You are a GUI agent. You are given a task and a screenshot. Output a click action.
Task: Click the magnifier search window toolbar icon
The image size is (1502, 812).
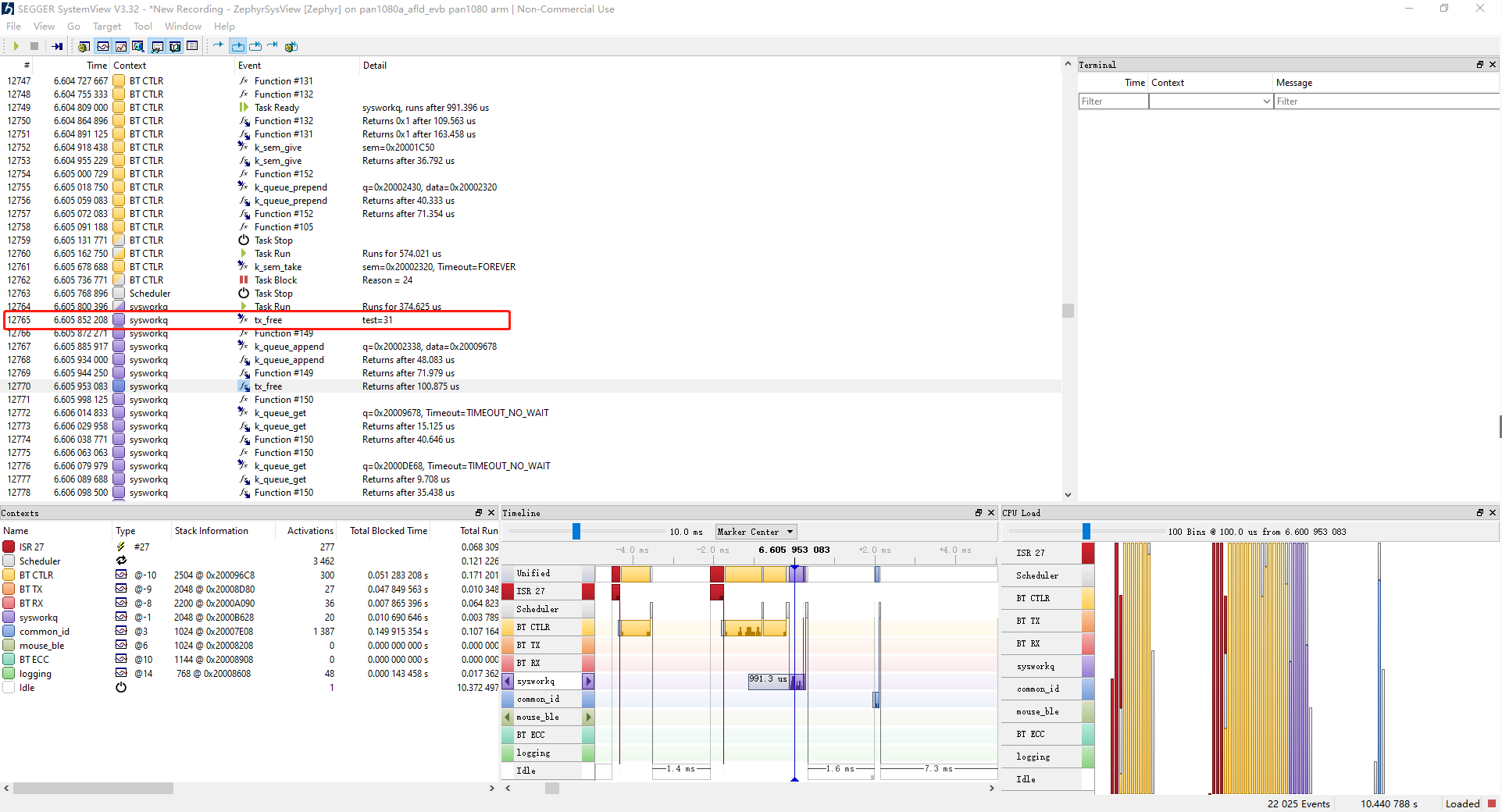coord(138,47)
